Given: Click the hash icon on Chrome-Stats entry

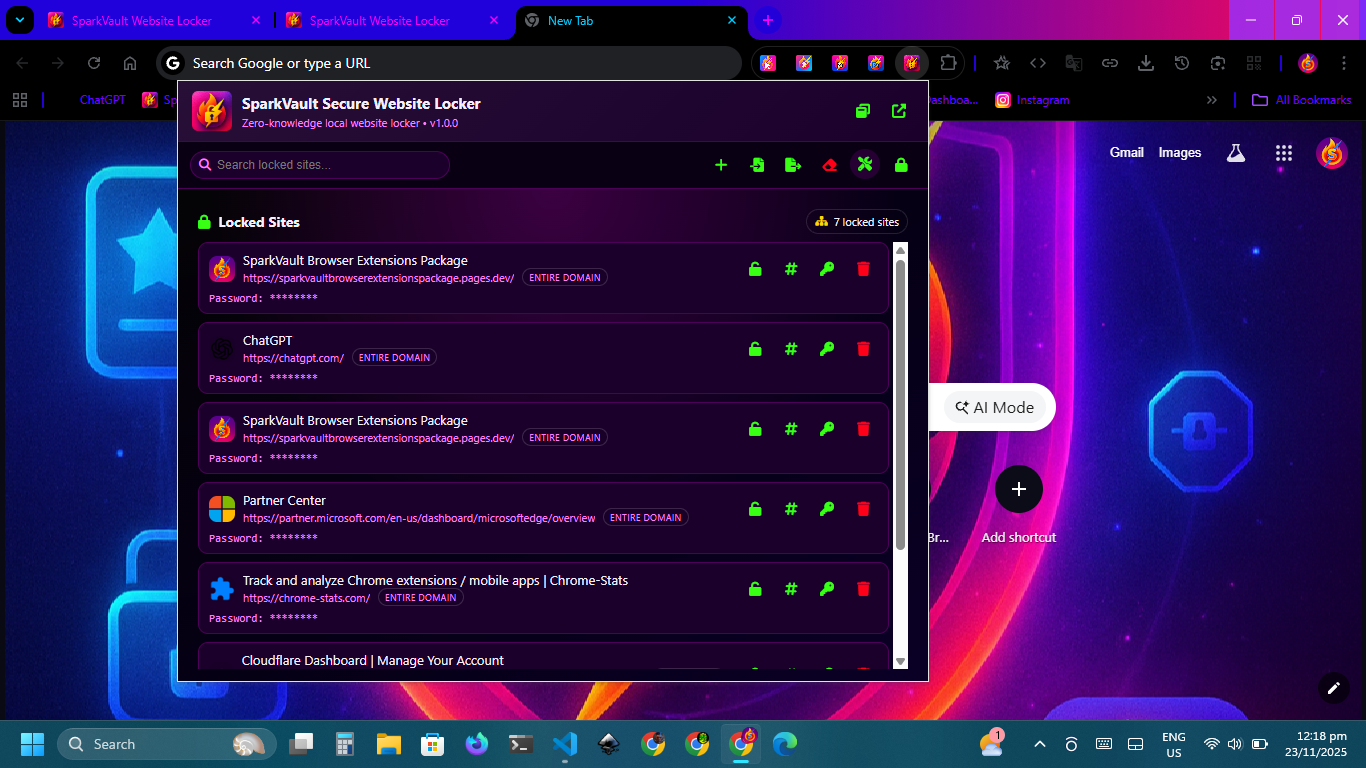Looking at the screenshot, I should (791, 589).
